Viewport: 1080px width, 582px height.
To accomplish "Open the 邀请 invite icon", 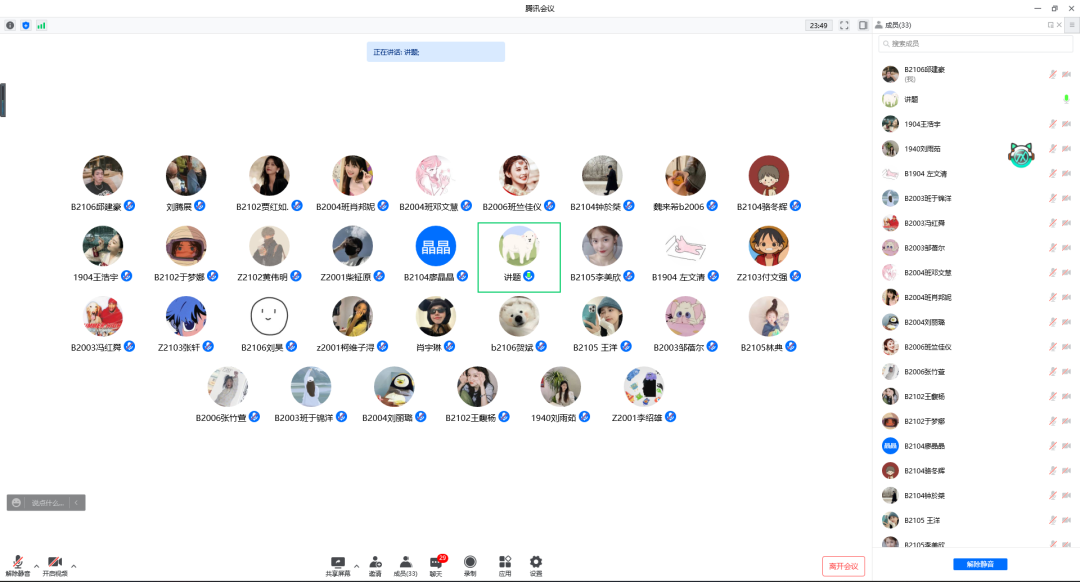I will [x=375, y=565].
